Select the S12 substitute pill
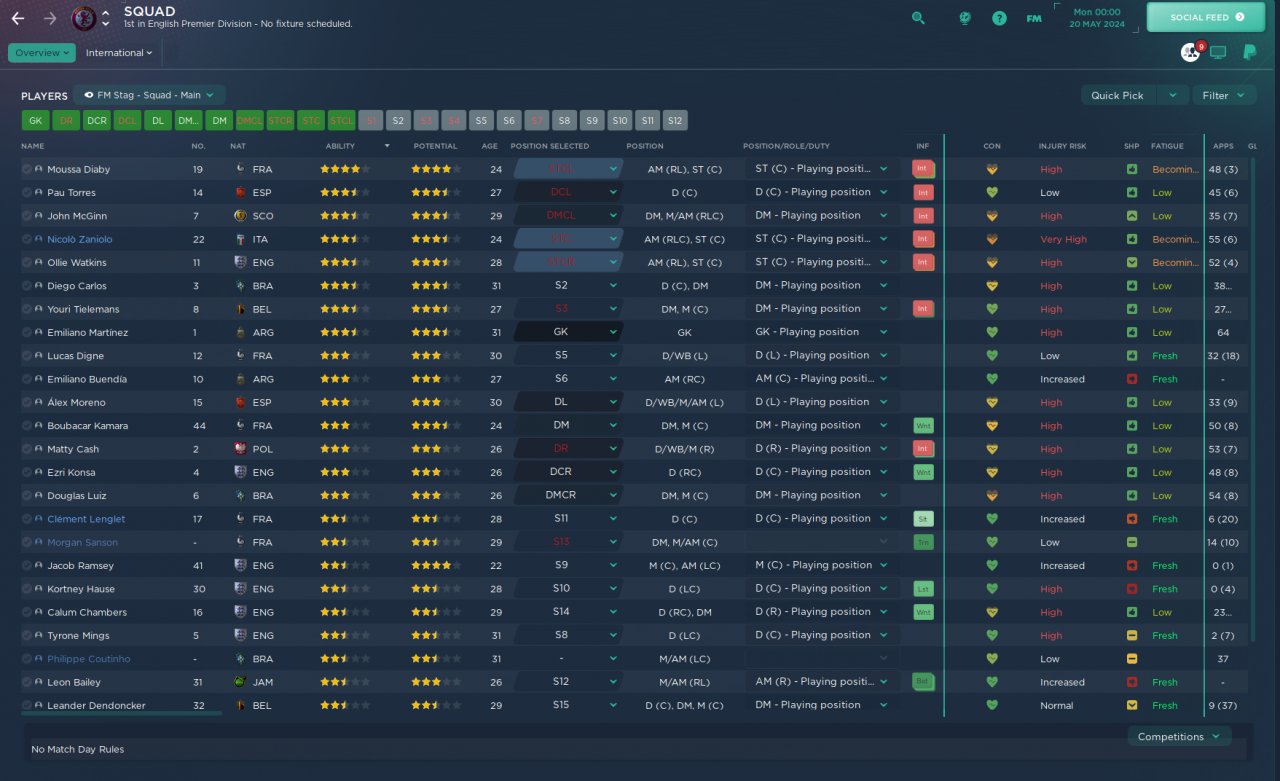1280x781 pixels. coord(675,121)
